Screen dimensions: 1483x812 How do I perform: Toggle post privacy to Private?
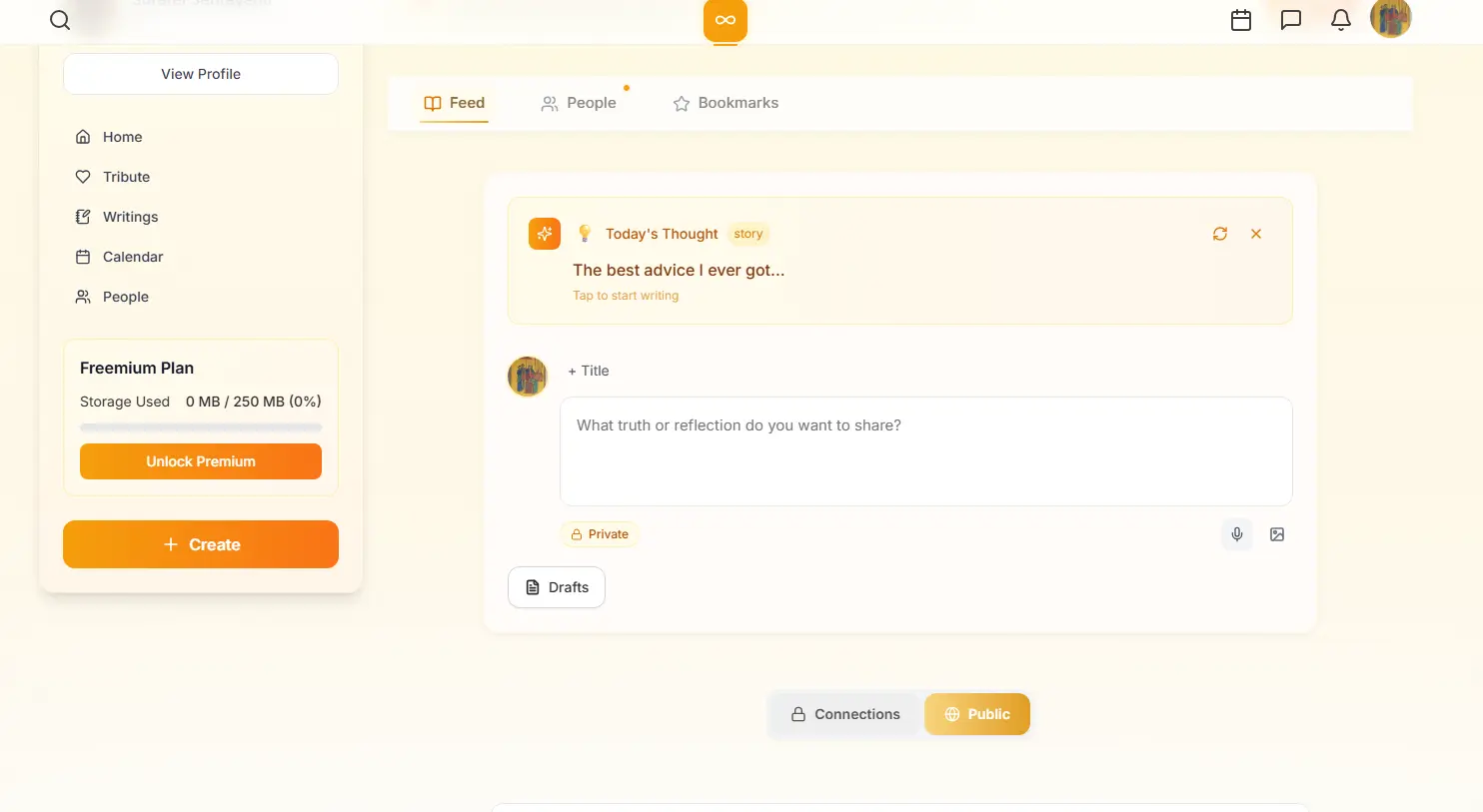coord(600,533)
